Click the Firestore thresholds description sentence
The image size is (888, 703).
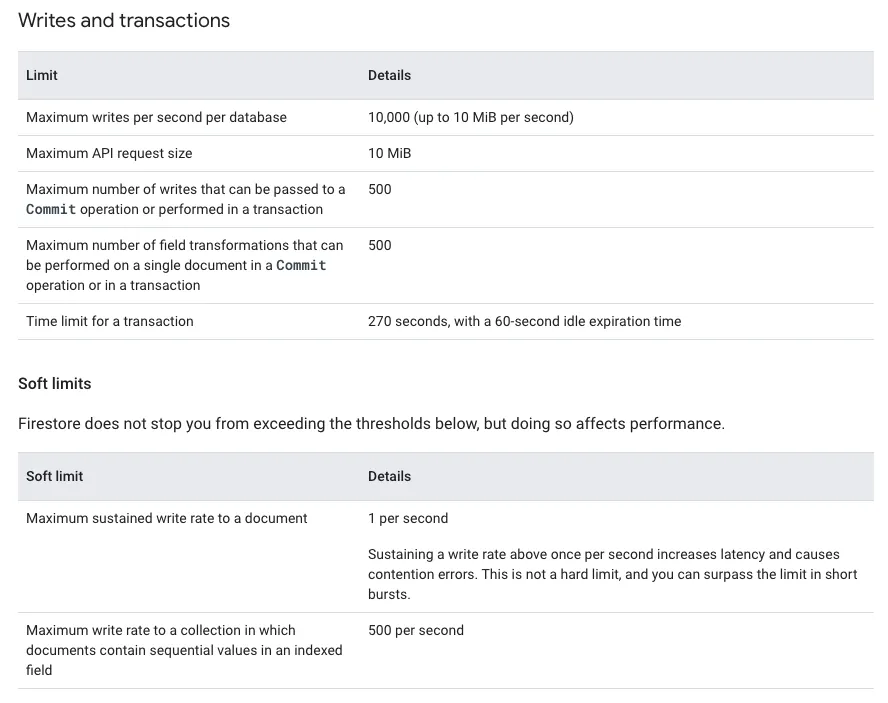click(371, 423)
